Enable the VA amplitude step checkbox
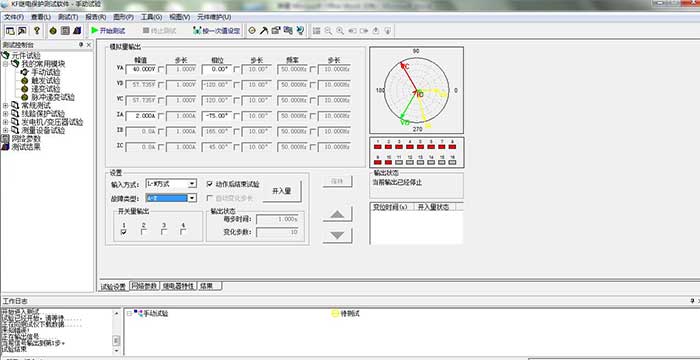Screen dimensions: 700x360 tap(161, 69)
